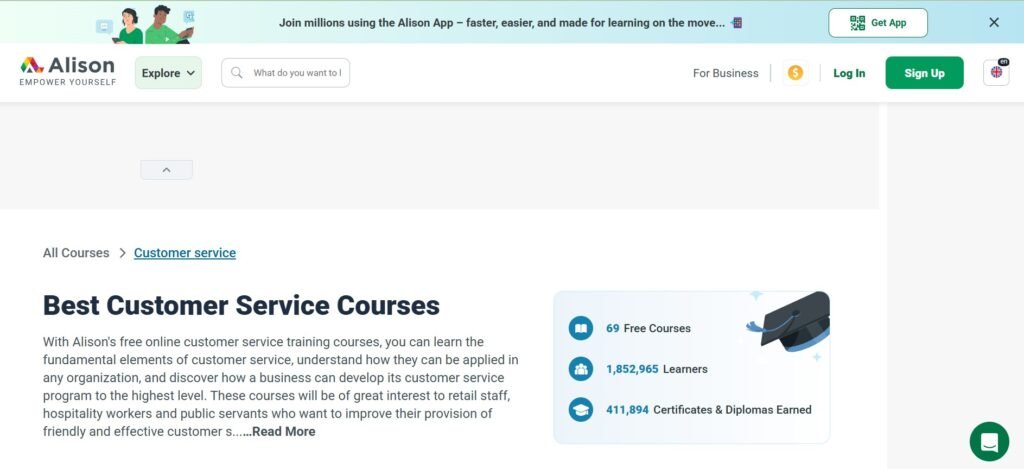Open the language selector flag icon

996,73
